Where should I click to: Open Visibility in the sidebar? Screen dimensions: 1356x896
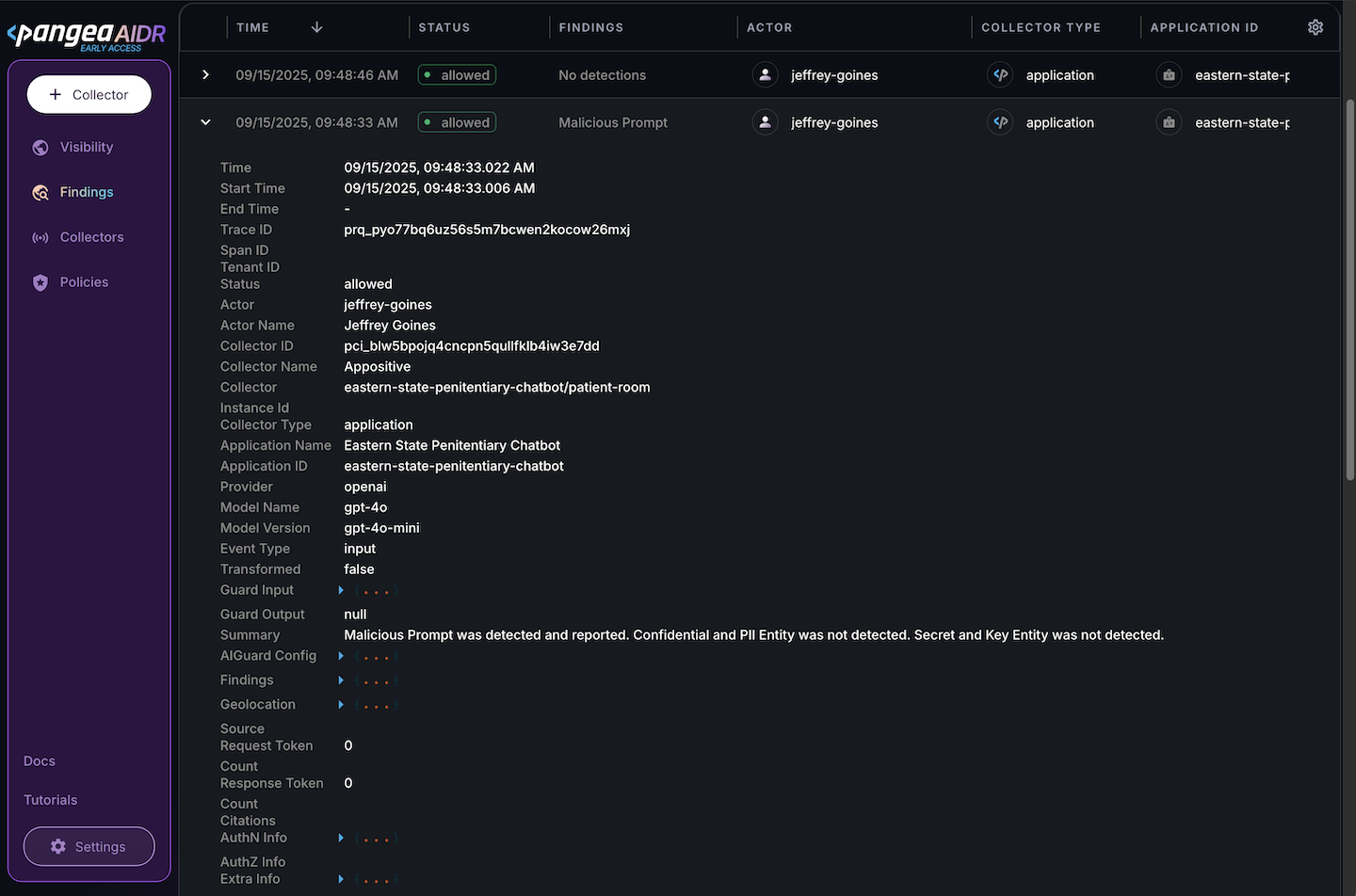coord(86,147)
